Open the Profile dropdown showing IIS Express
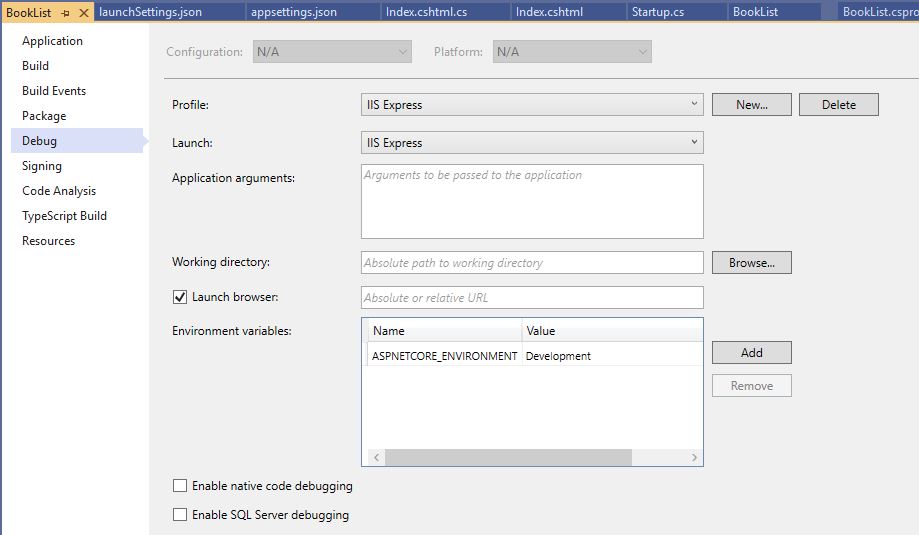Screen dimensions: 919x535 pos(532,104)
